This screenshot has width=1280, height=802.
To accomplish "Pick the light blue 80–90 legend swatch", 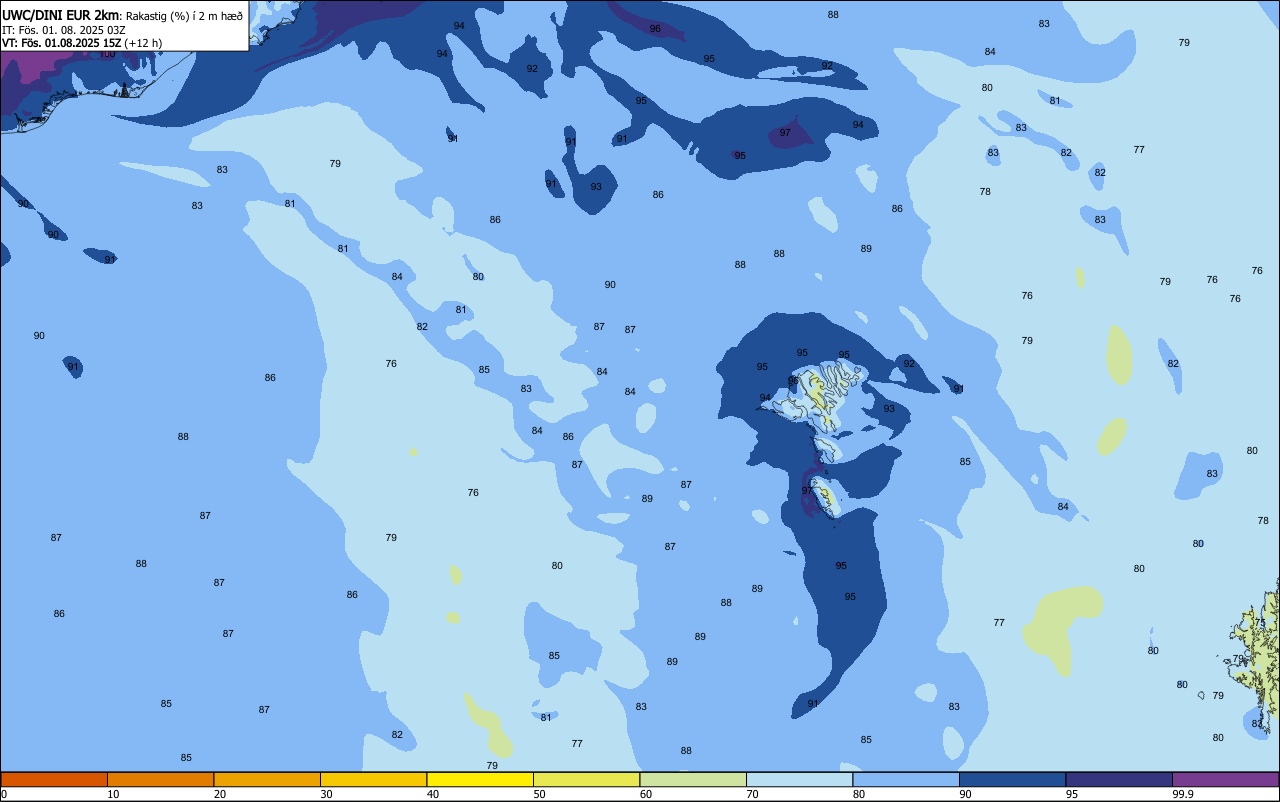I will tap(906, 779).
